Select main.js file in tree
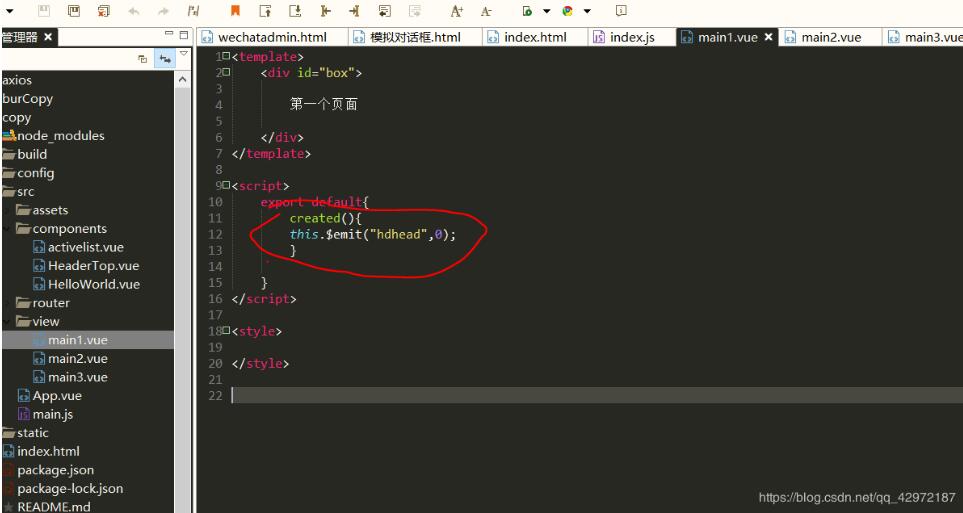The height and width of the screenshot is (513, 963). (x=52, y=414)
